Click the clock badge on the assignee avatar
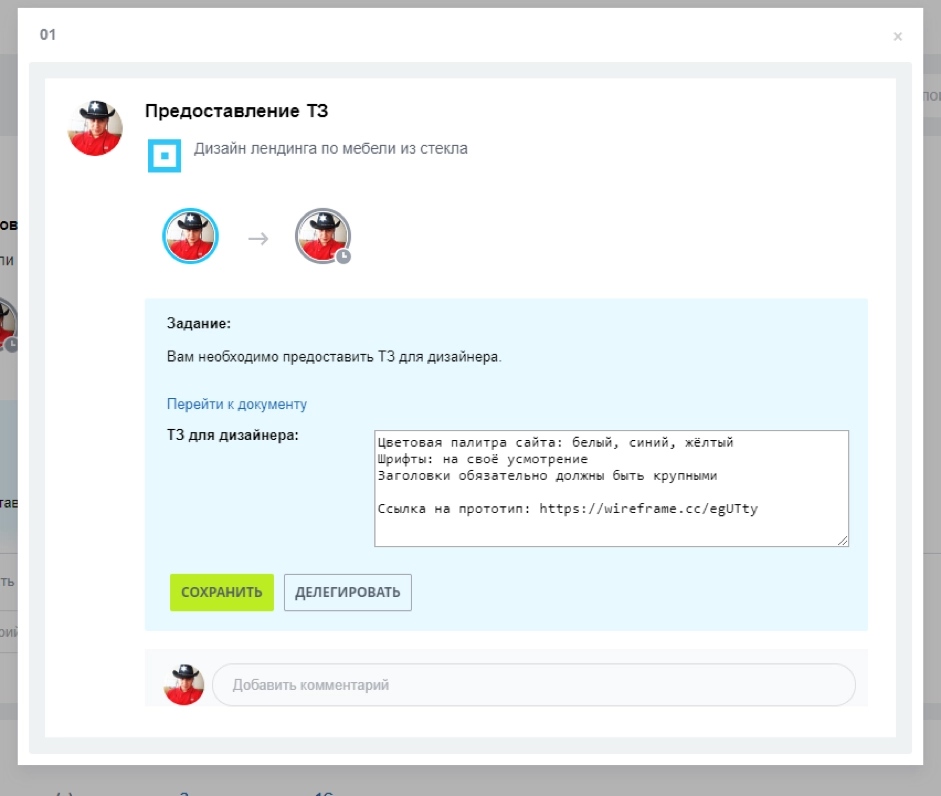Image resolution: width=941 pixels, height=796 pixels. (x=343, y=257)
